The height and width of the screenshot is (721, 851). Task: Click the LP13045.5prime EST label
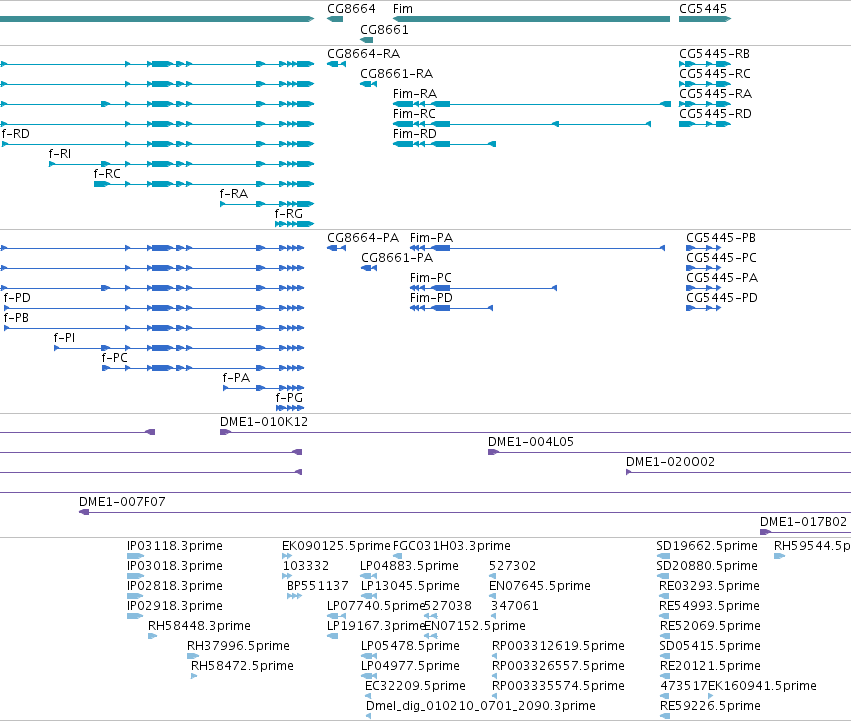pos(410,586)
